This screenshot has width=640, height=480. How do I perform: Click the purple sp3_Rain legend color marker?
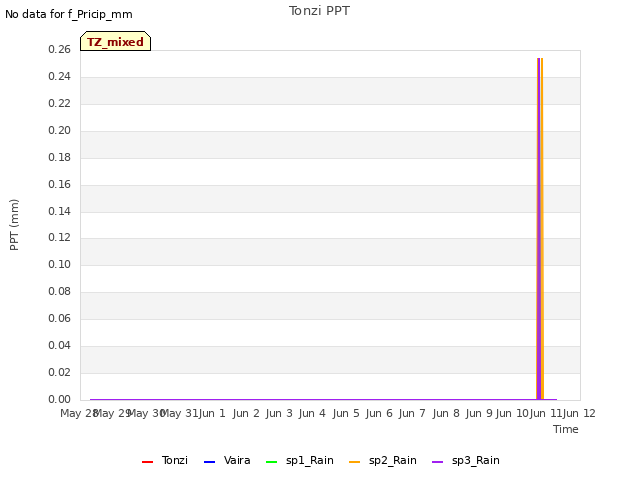[438, 462]
